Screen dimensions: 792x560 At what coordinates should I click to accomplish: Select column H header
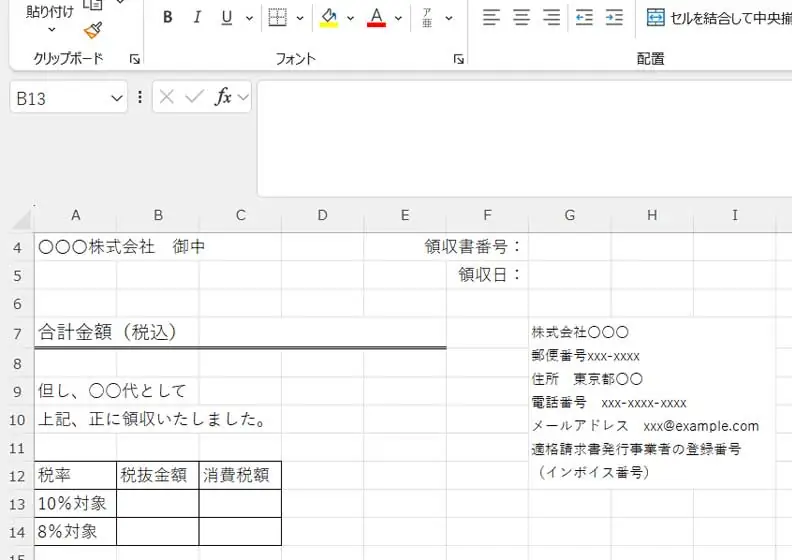pyautogui.click(x=652, y=215)
